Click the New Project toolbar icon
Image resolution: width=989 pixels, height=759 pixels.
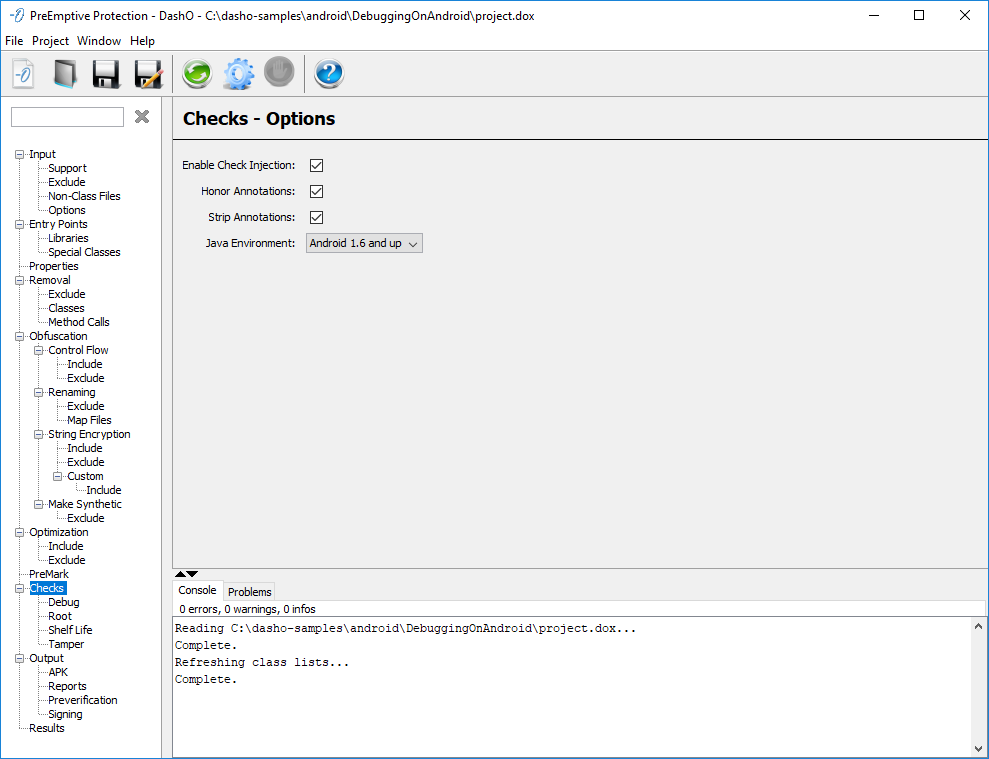(23, 74)
